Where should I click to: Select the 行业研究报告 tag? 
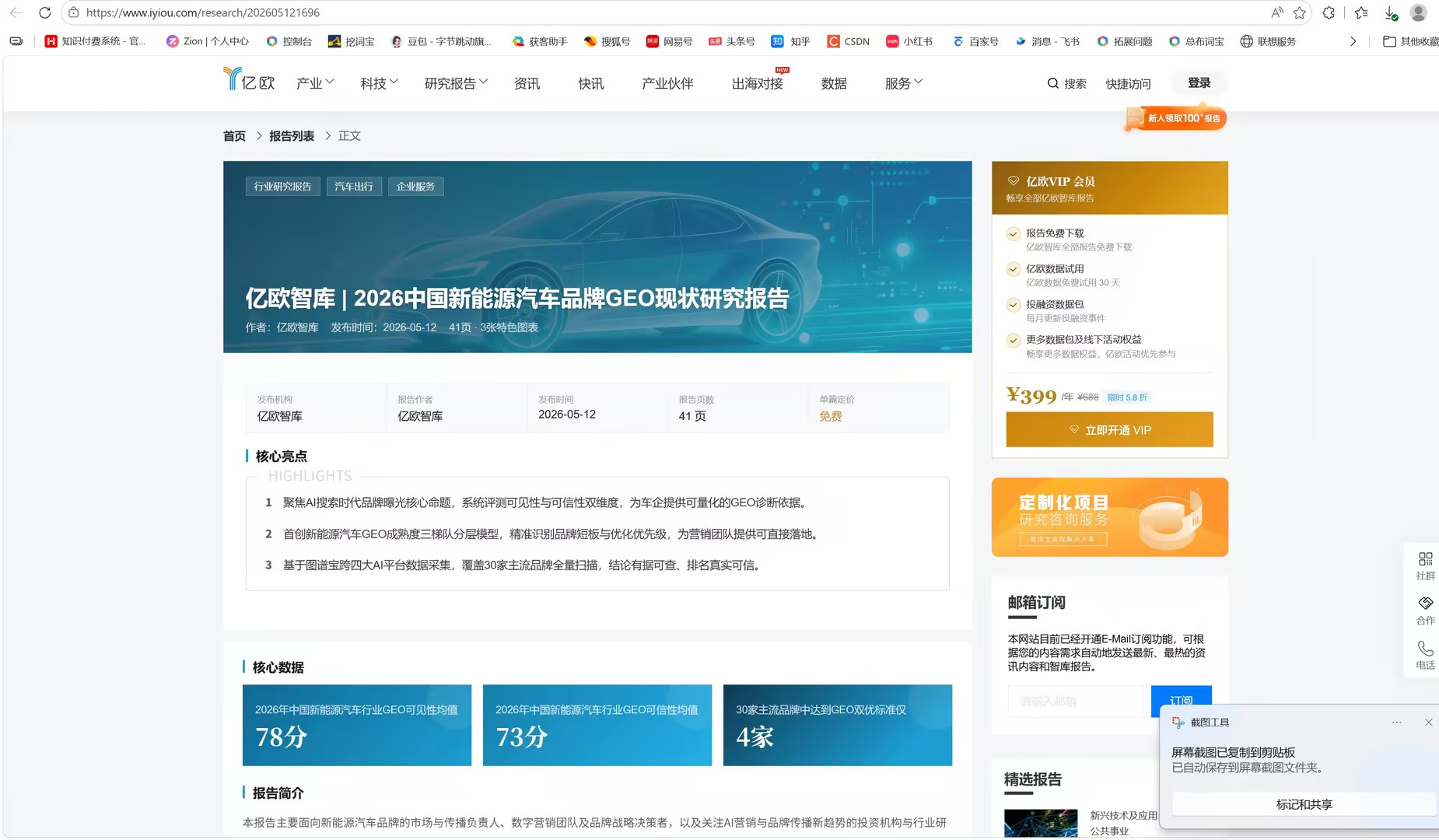coord(282,187)
